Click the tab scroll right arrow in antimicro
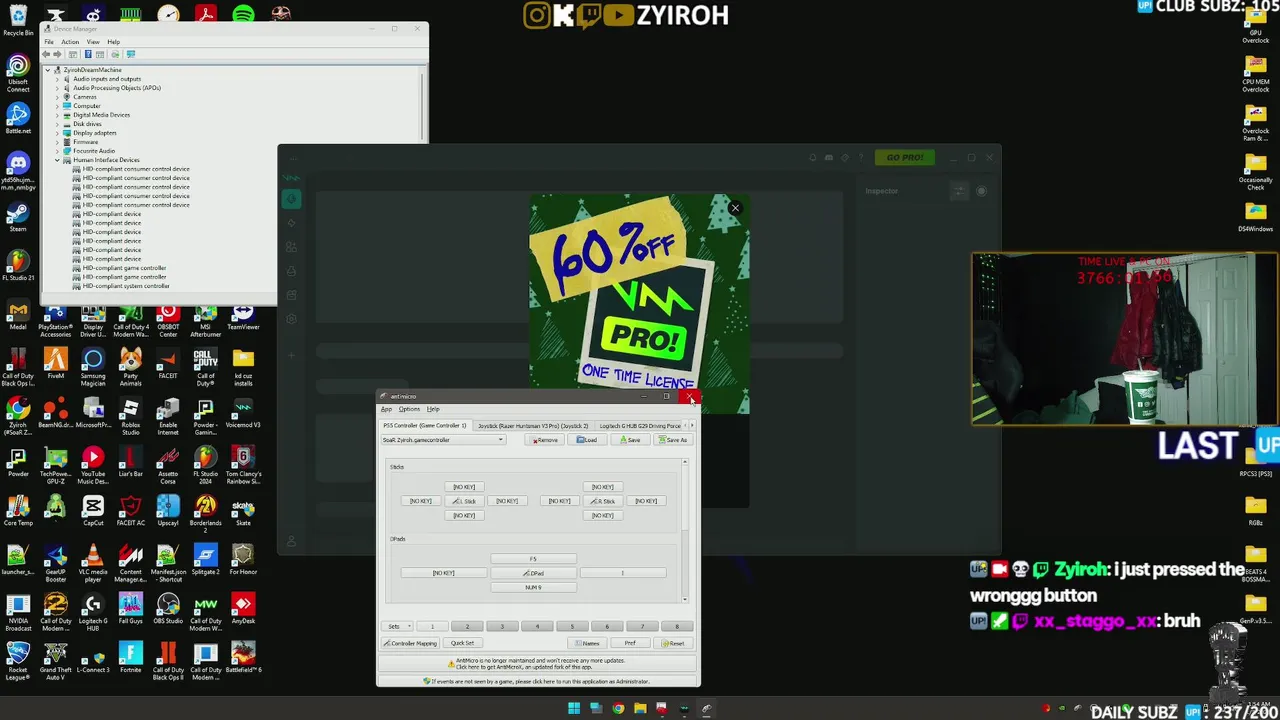1280x720 pixels. click(692, 426)
